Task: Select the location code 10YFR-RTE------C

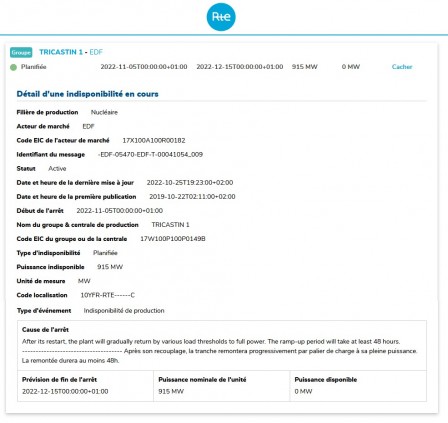Action: pos(108,295)
